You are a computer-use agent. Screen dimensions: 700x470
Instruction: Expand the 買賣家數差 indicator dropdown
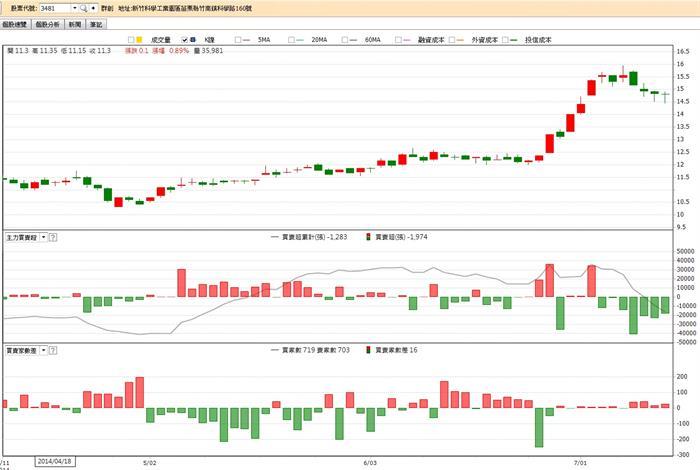click(42, 351)
